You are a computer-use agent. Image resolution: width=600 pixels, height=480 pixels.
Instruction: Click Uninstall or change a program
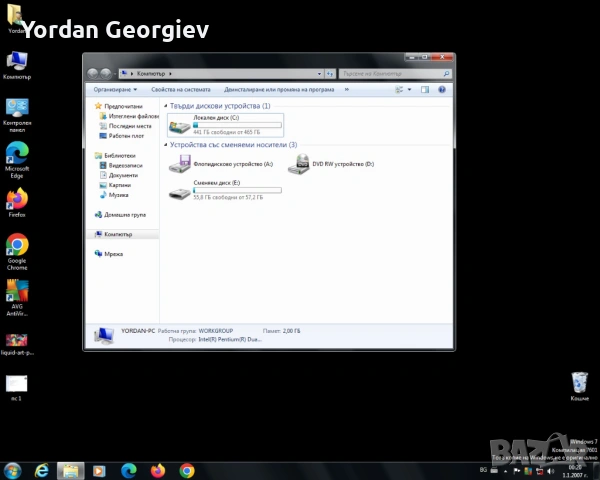[x=279, y=89]
